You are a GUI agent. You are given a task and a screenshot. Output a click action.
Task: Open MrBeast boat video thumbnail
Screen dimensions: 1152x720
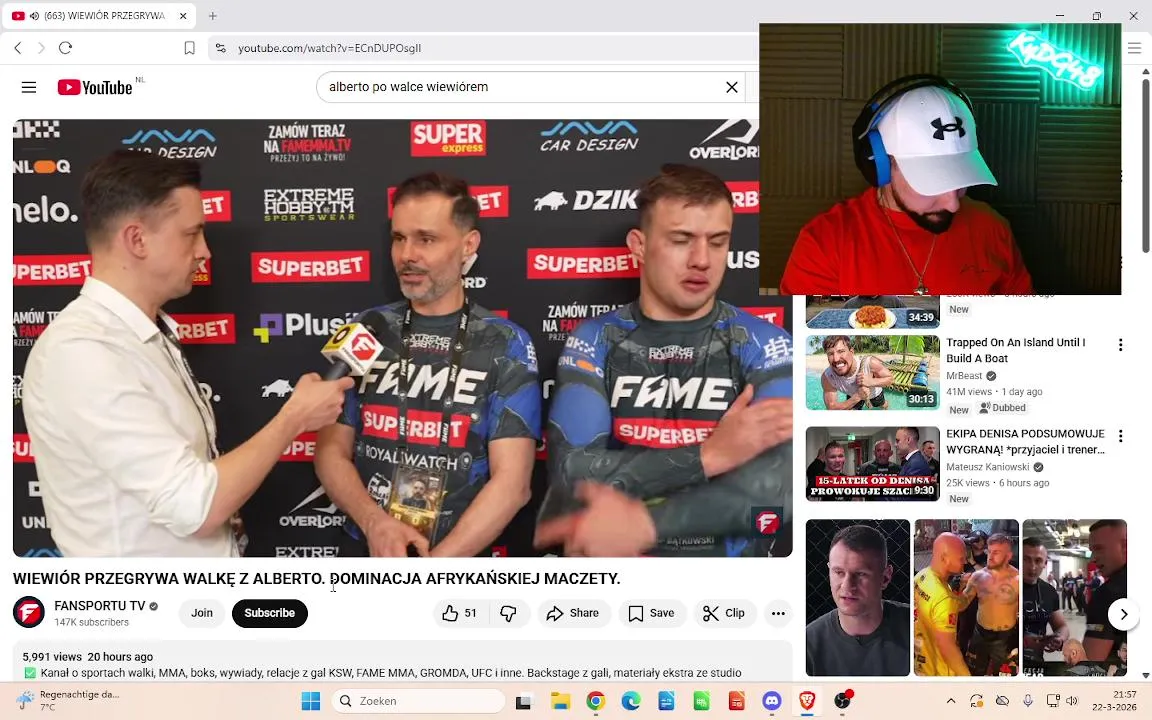click(873, 373)
